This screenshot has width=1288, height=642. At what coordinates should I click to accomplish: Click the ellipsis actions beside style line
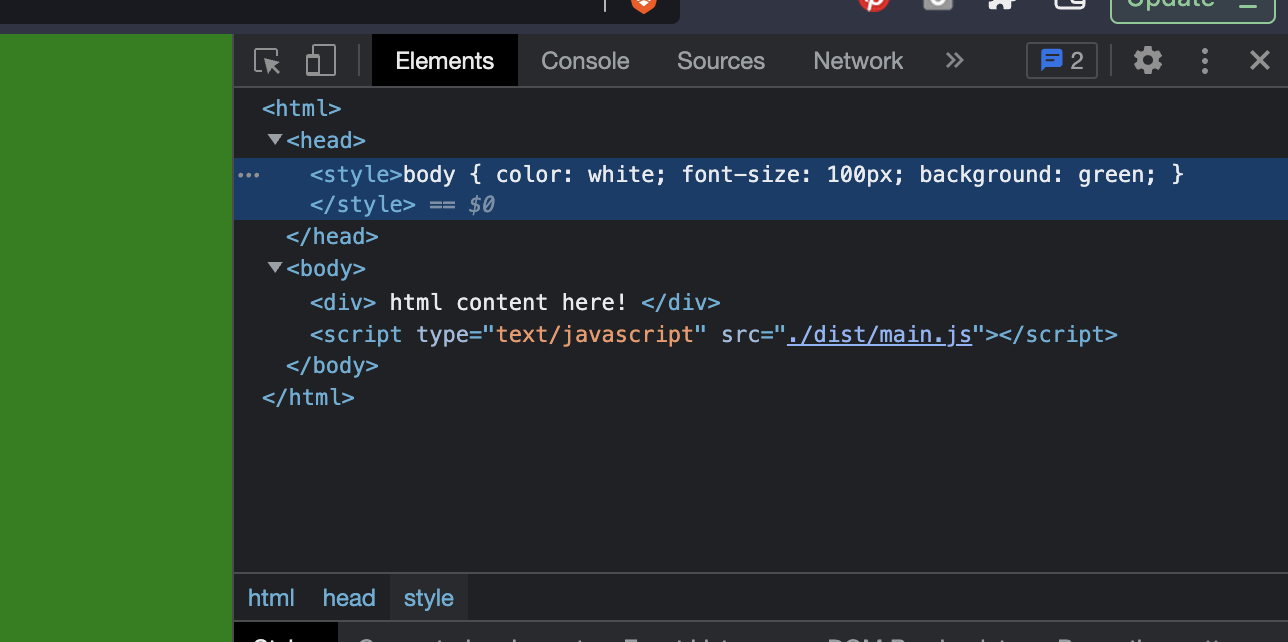(x=249, y=175)
